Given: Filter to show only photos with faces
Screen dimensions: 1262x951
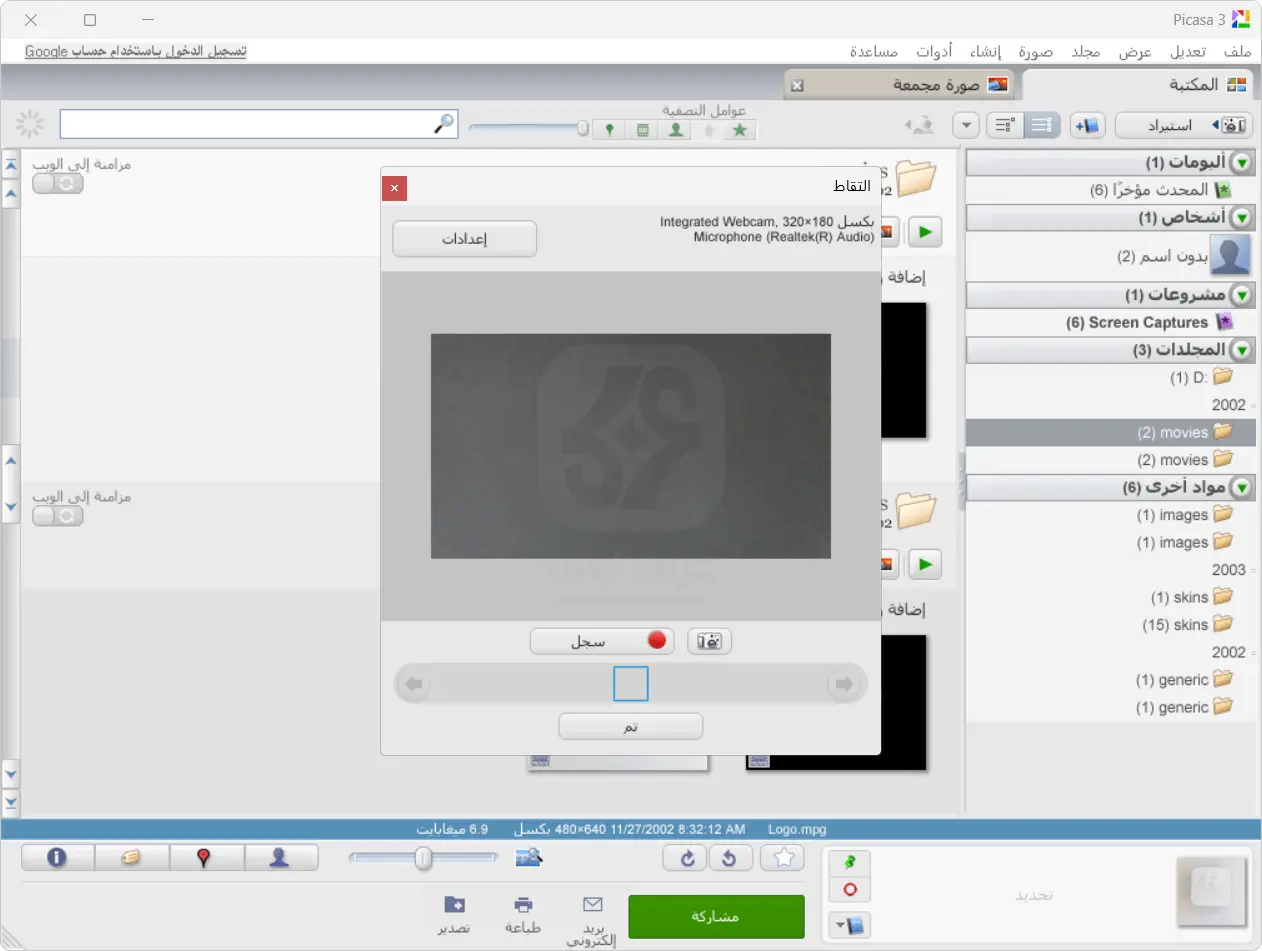Looking at the screenshot, I should (676, 130).
